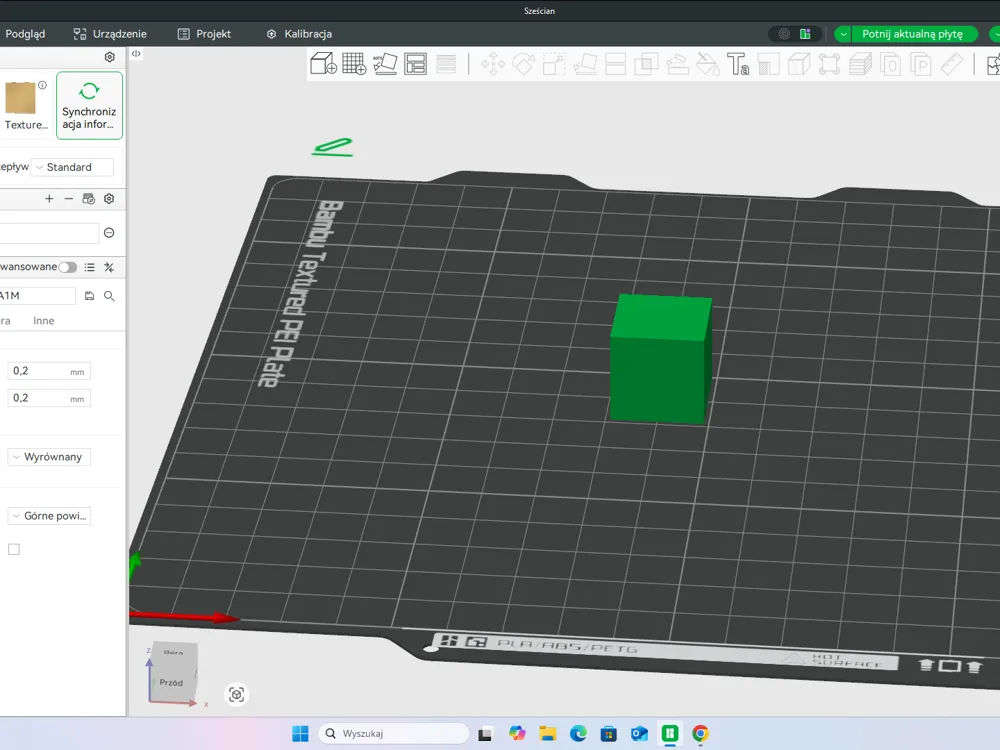The image size is (1000, 750).
Task: Click the Przód face of view cube
Action: (x=171, y=682)
